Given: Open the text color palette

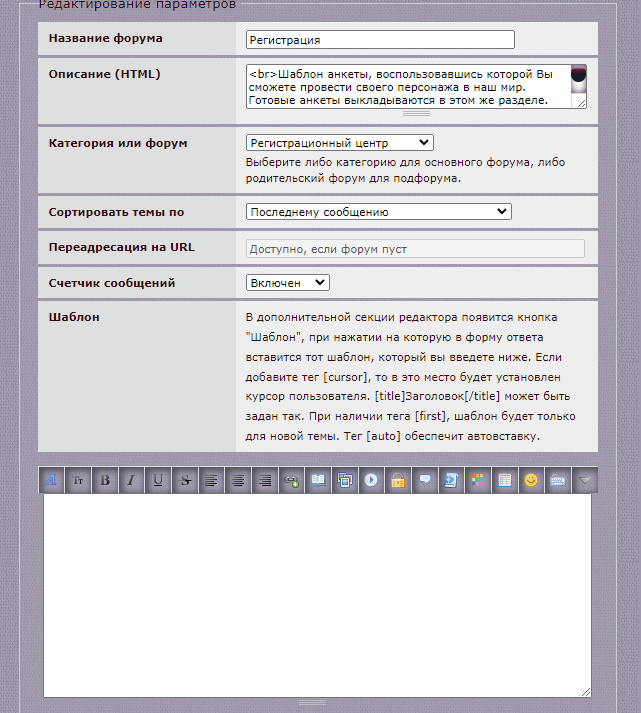Looking at the screenshot, I should [x=479, y=480].
